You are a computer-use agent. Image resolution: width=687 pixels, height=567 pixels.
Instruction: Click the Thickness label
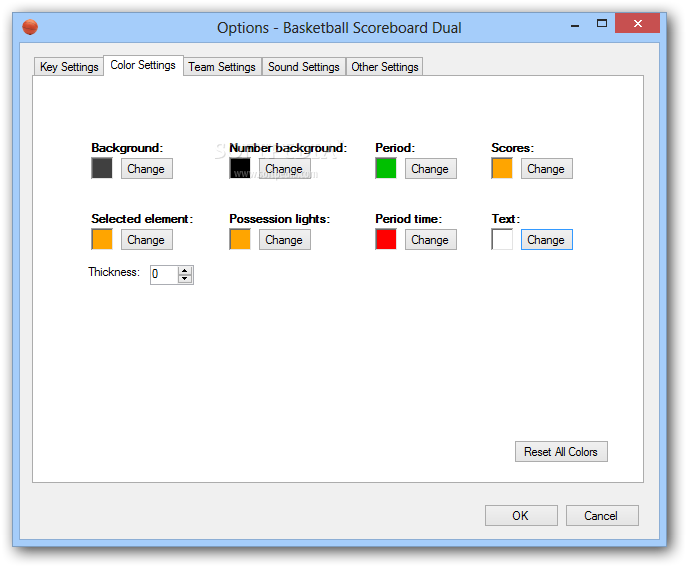click(x=114, y=272)
